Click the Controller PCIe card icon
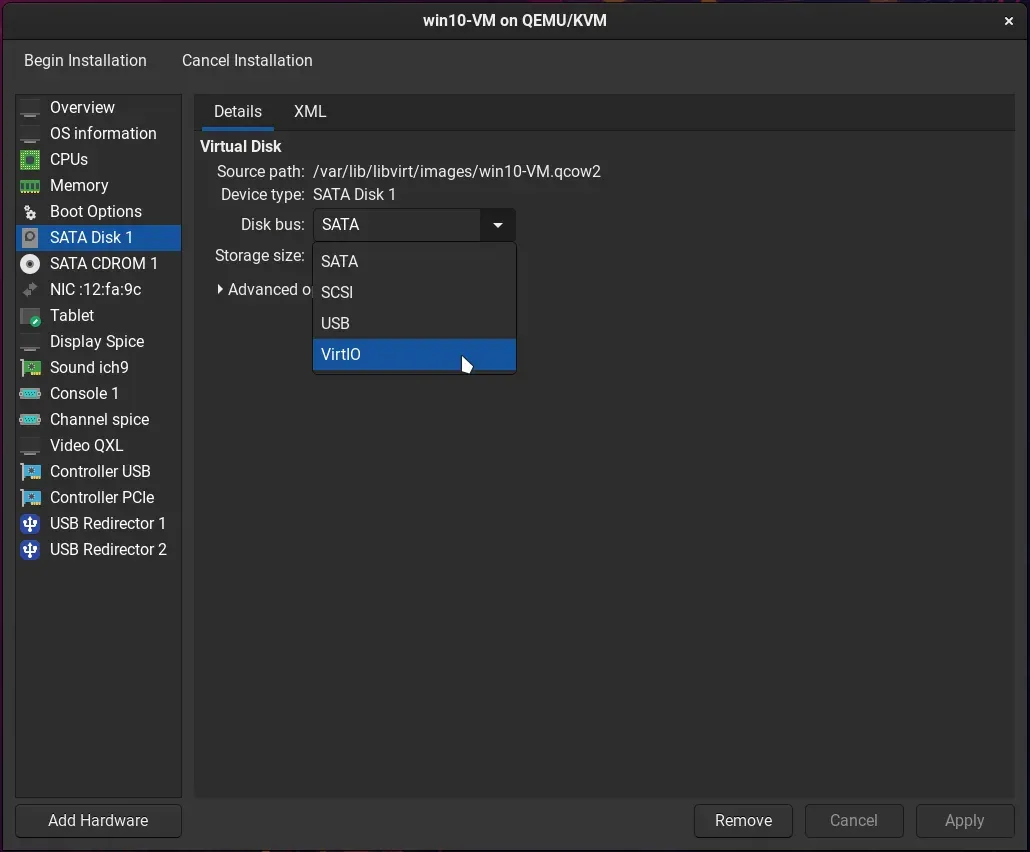The height and width of the screenshot is (852, 1030). tap(30, 498)
